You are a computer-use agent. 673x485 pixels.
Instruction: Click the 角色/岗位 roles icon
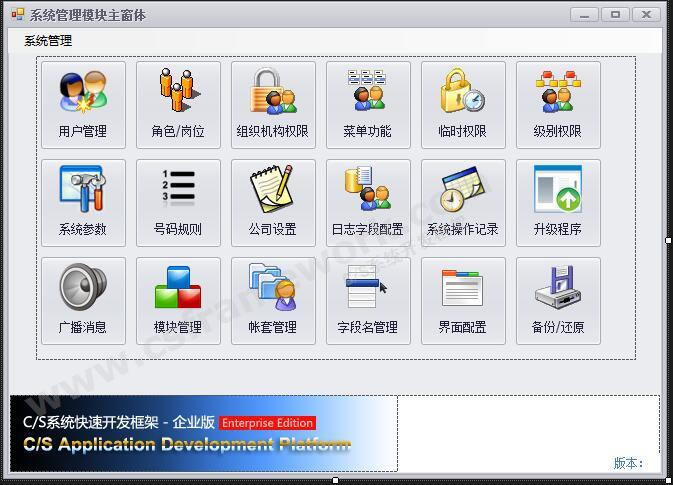(178, 104)
